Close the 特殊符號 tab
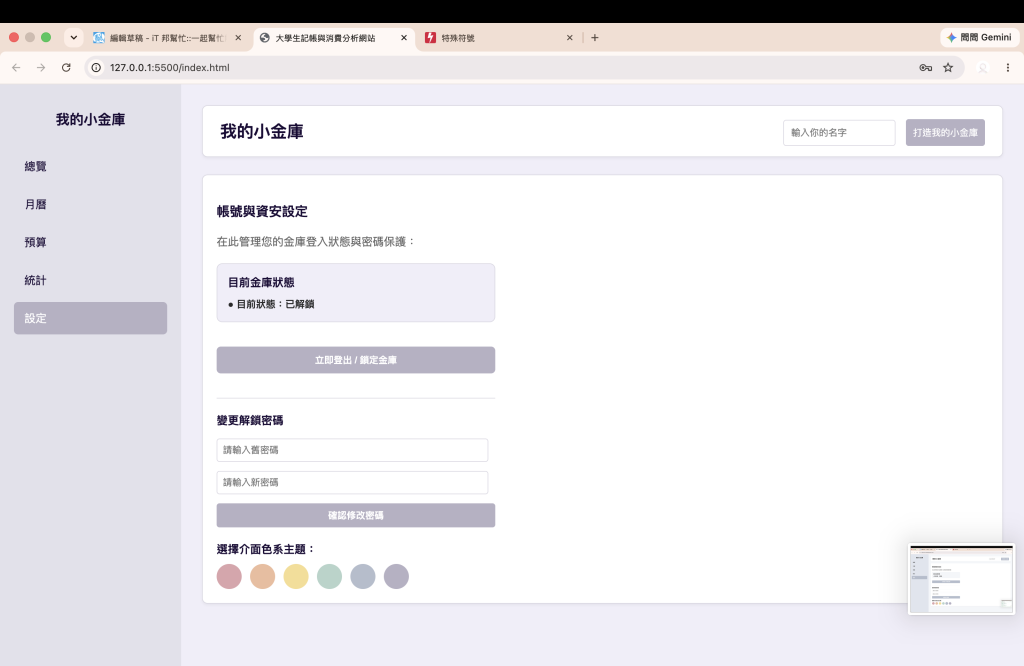Image resolution: width=1024 pixels, height=666 pixels. coord(569,38)
